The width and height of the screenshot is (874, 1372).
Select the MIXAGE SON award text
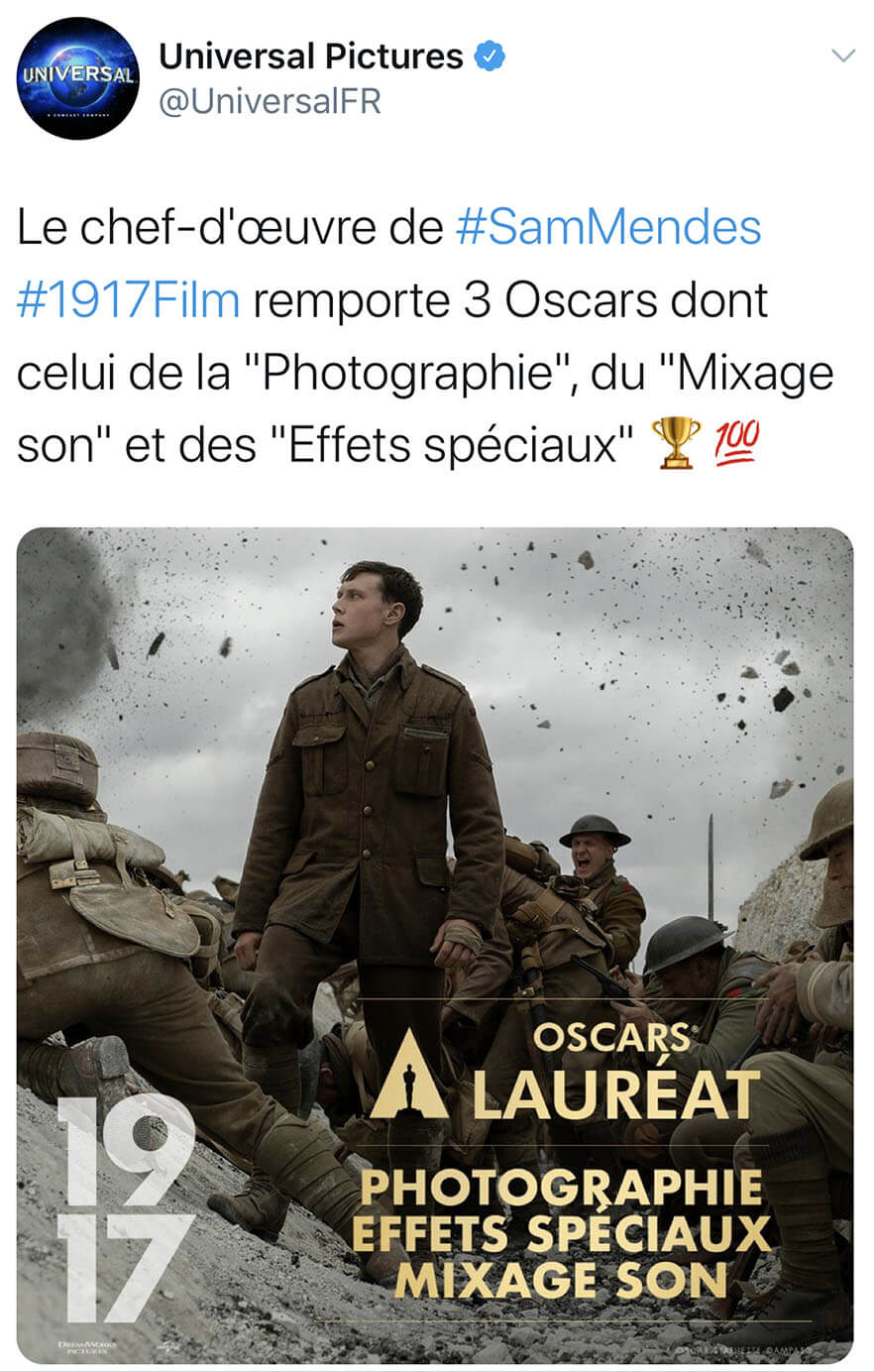click(561, 1280)
